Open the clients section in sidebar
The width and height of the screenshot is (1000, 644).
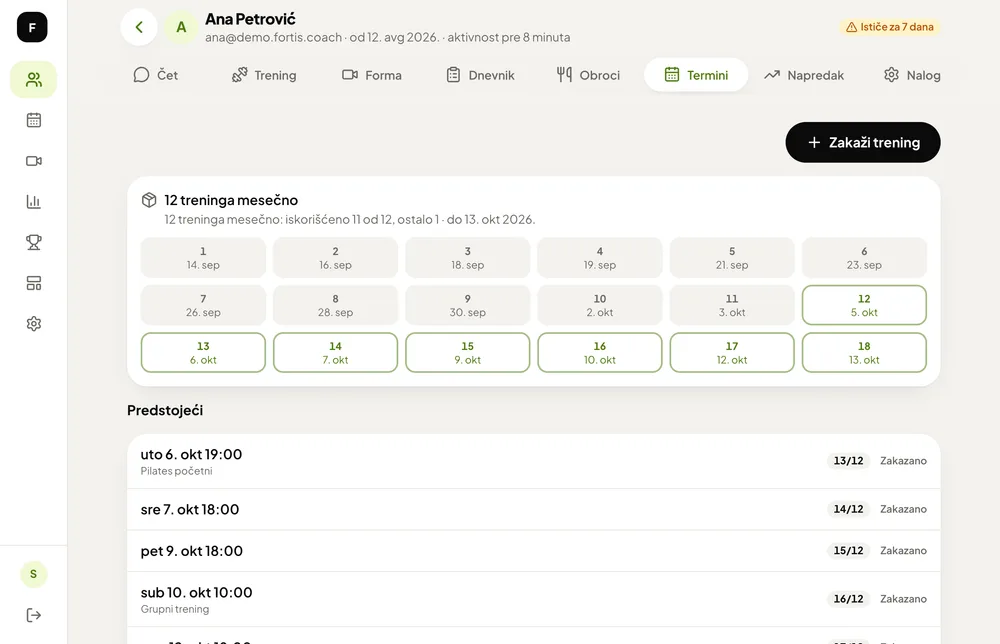coord(34,80)
